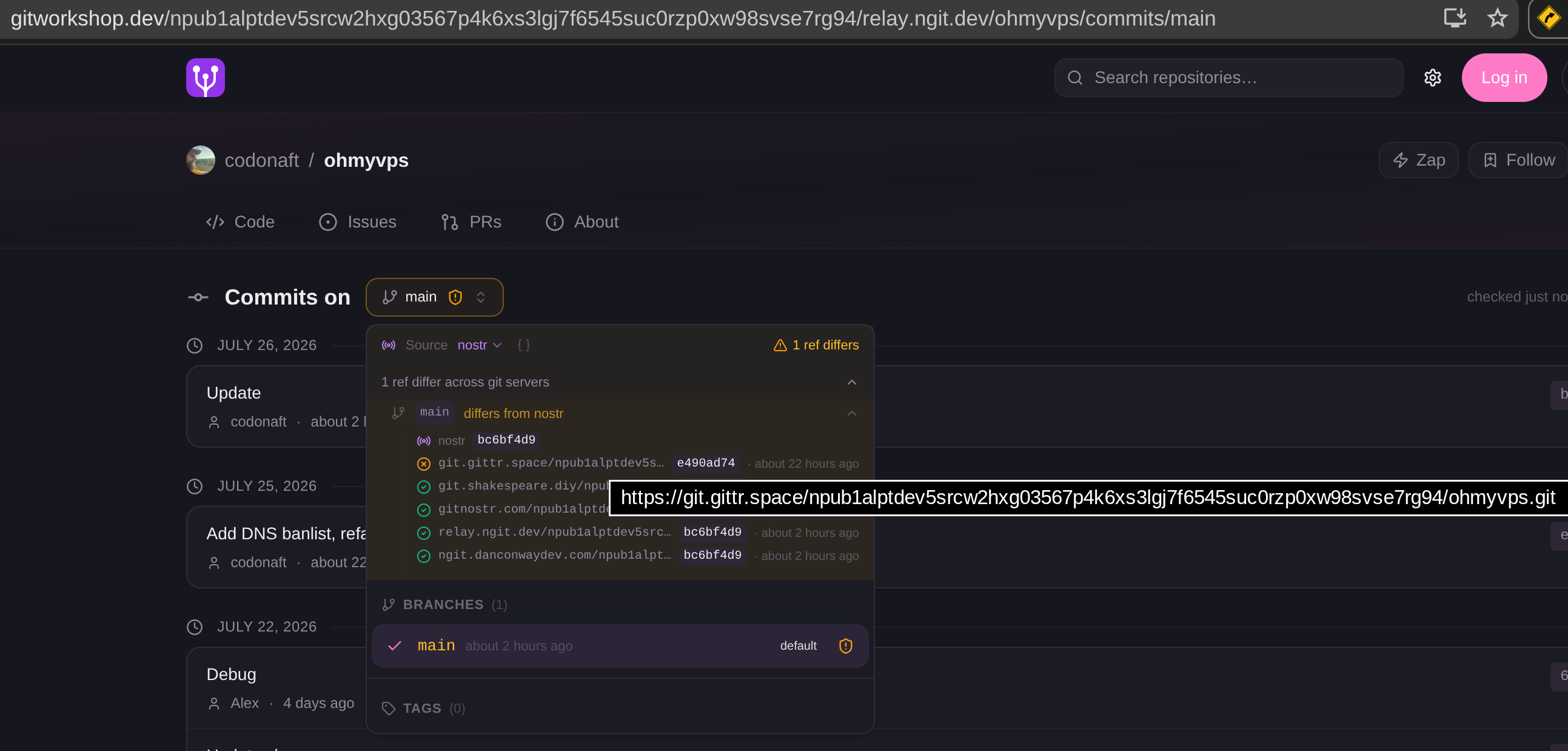Click the green check icon for gitnostr.com
Viewport: 1568px width, 751px height.
point(424,510)
